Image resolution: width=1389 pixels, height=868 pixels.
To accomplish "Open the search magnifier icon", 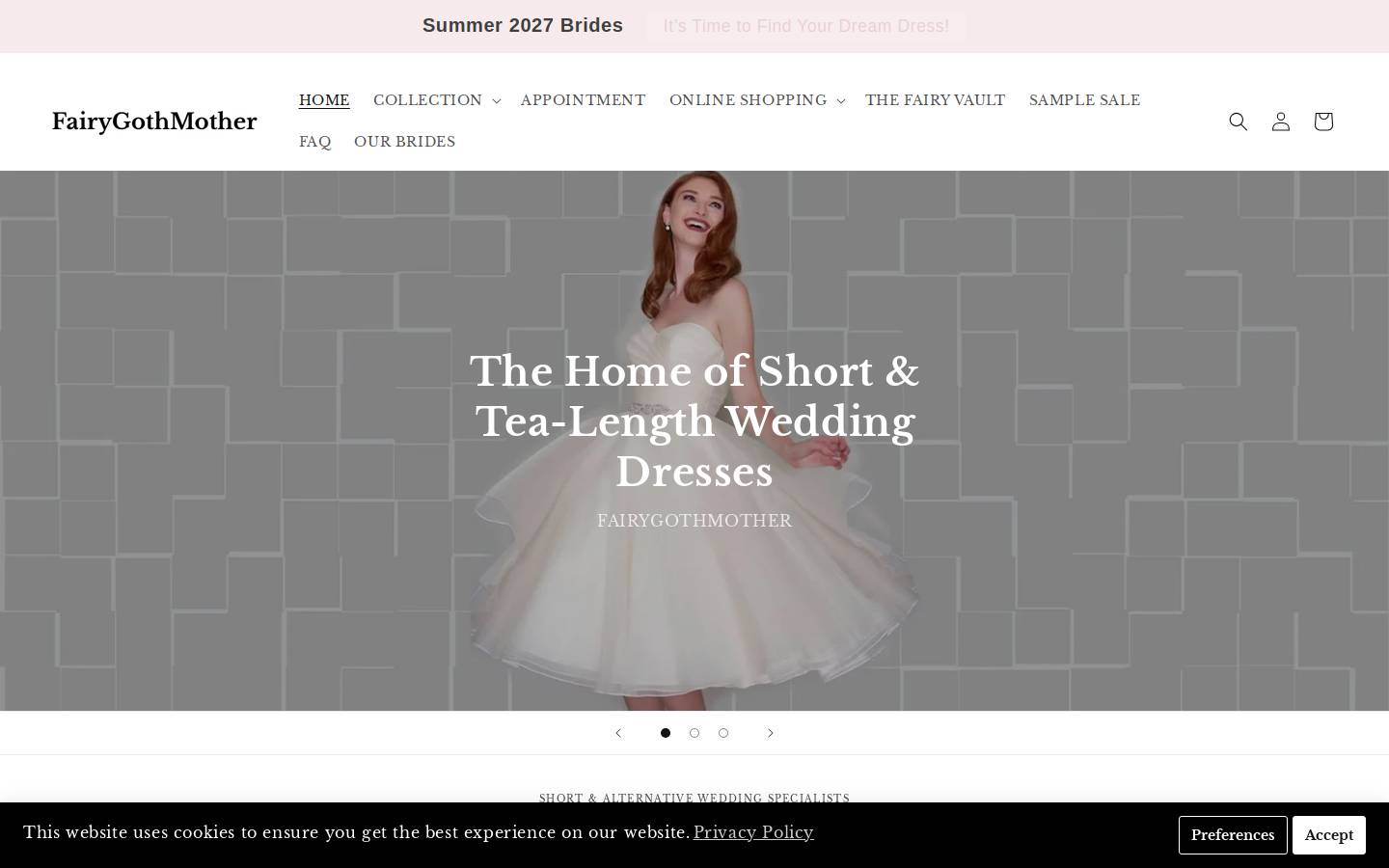I will pyautogui.click(x=1239, y=122).
